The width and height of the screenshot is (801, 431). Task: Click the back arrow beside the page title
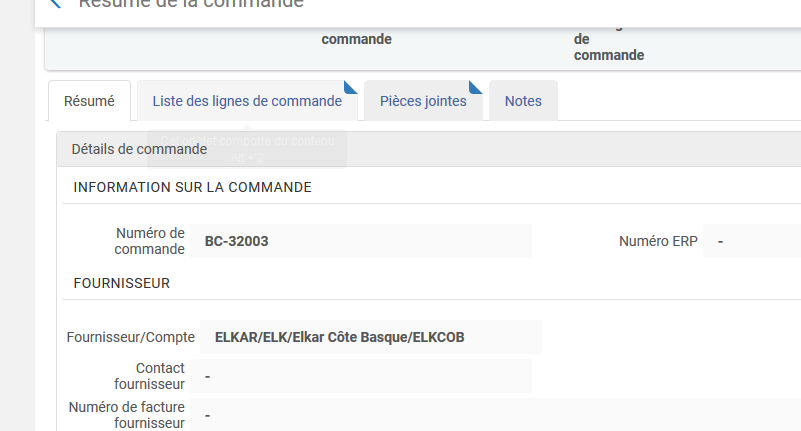click(x=56, y=3)
